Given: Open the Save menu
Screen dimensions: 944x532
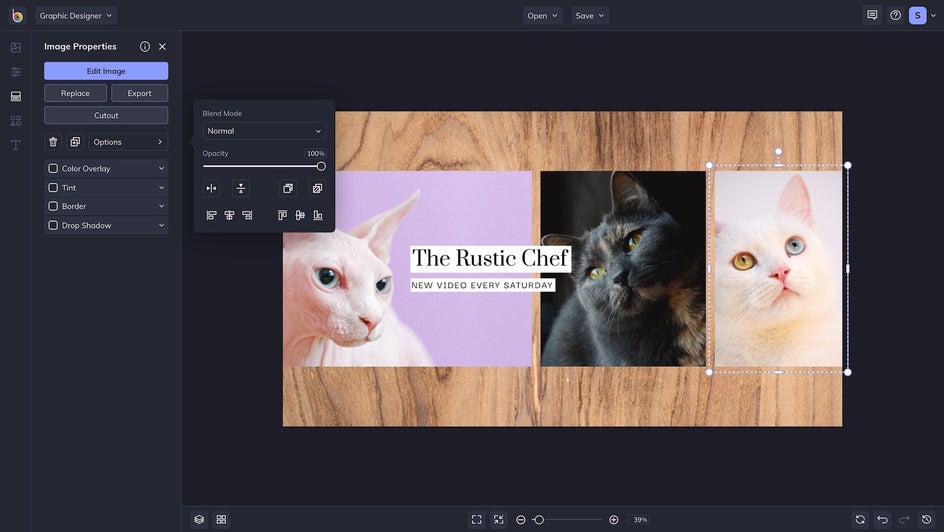Looking at the screenshot, I should tap(589, 16).
